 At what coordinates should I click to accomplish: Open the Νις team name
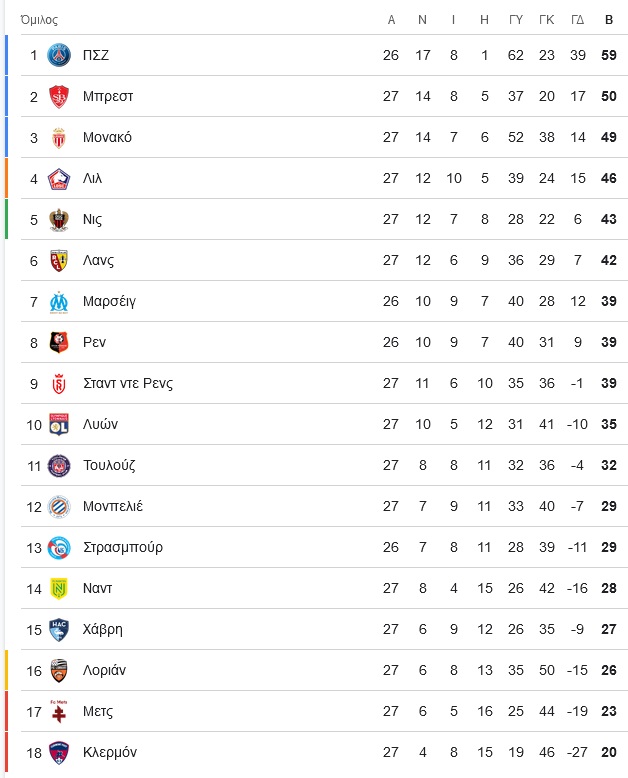click(x=92, y=219)
